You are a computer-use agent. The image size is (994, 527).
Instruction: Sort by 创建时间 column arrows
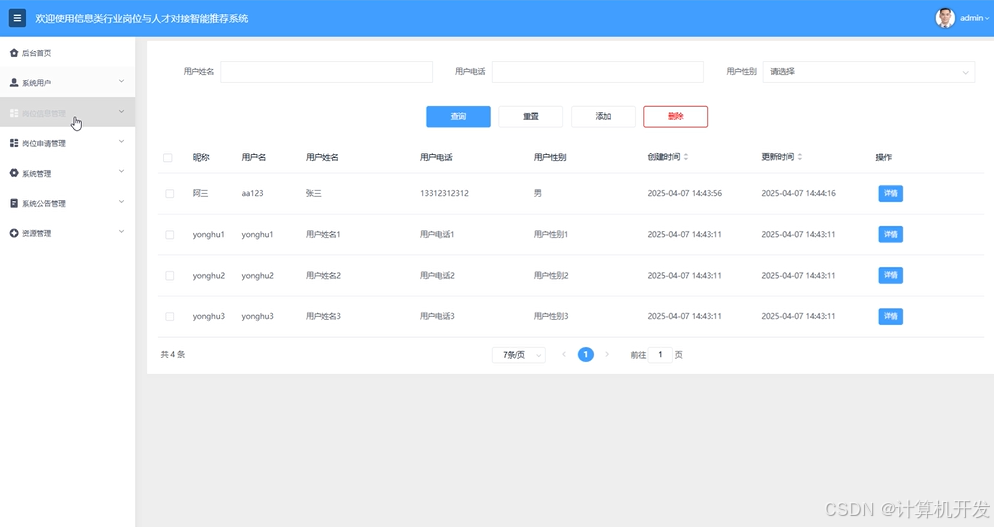point(686,157)
